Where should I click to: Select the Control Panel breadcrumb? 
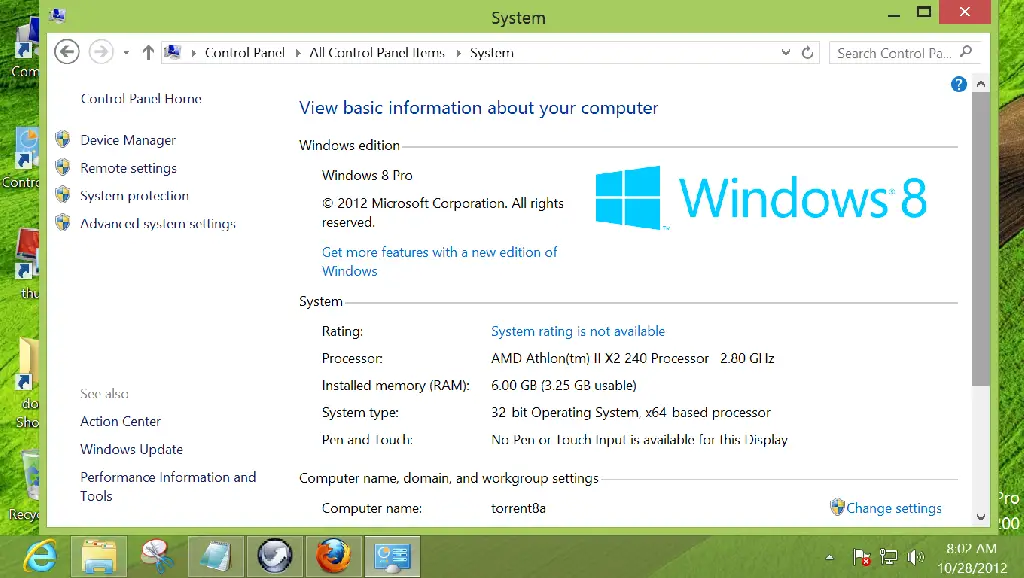(245, 53)
